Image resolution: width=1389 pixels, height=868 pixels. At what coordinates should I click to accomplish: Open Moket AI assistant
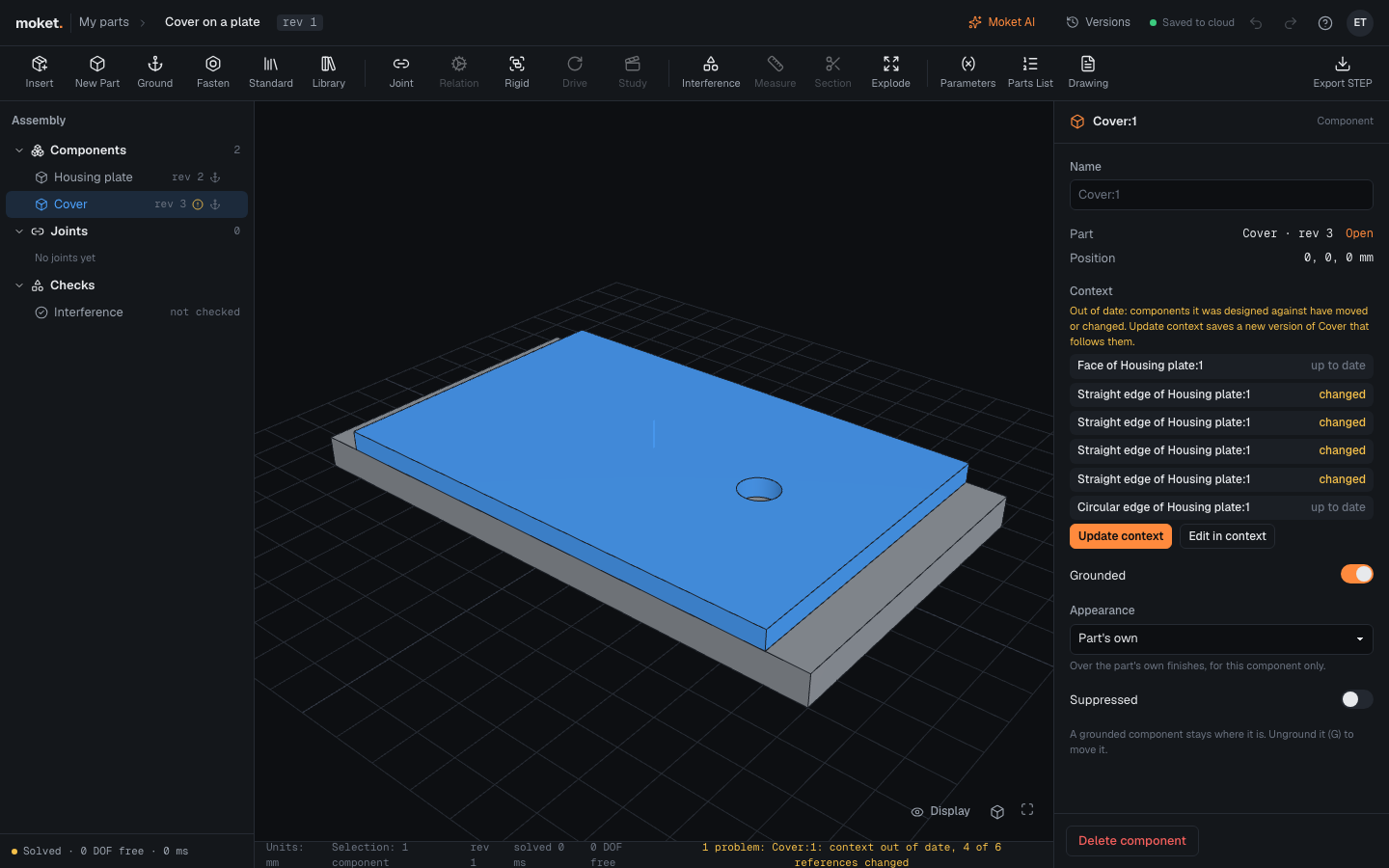(x=1001, y=22)
